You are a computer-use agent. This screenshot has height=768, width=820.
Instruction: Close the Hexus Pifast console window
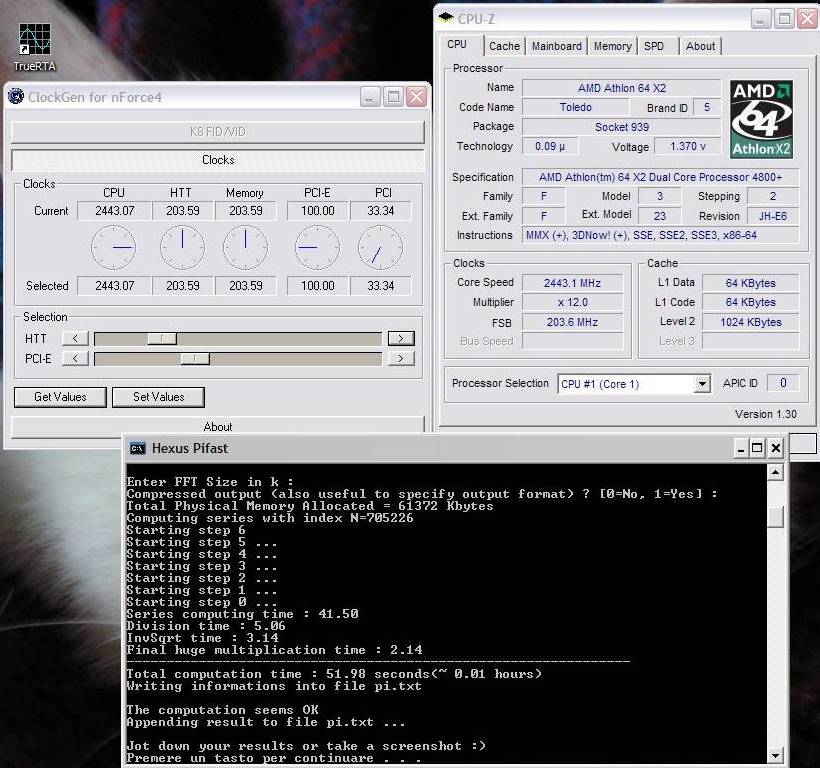click(x=776, y=448)
